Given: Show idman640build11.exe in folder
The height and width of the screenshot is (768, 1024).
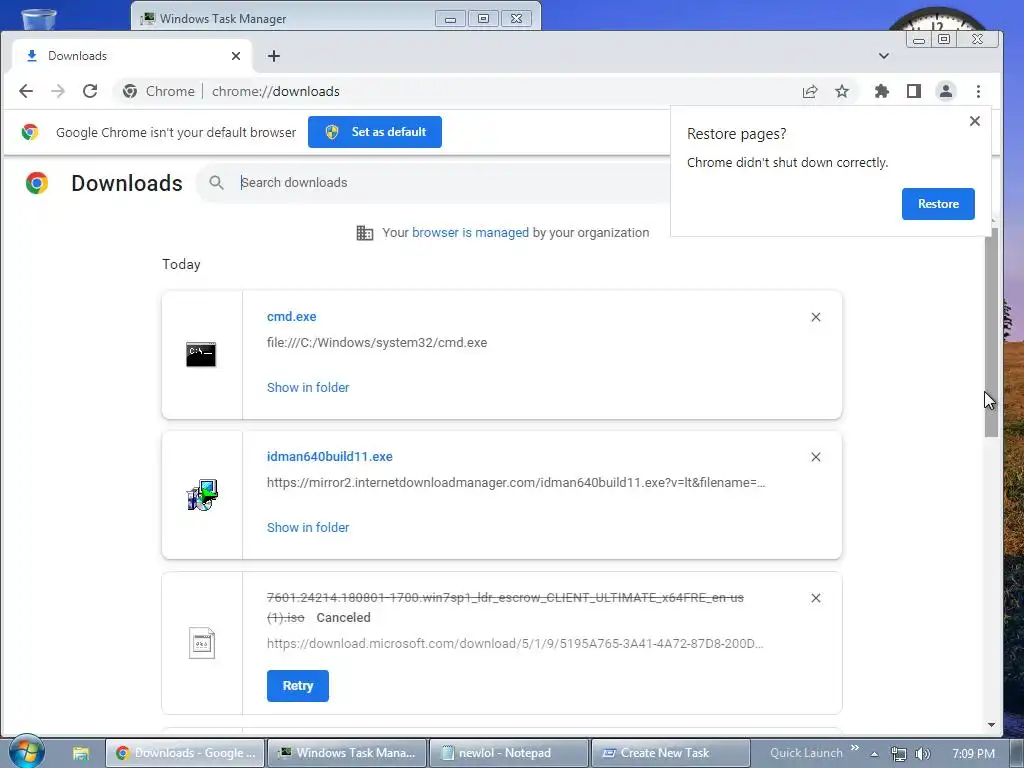Looking at the screenshot, I should [308, 527].
